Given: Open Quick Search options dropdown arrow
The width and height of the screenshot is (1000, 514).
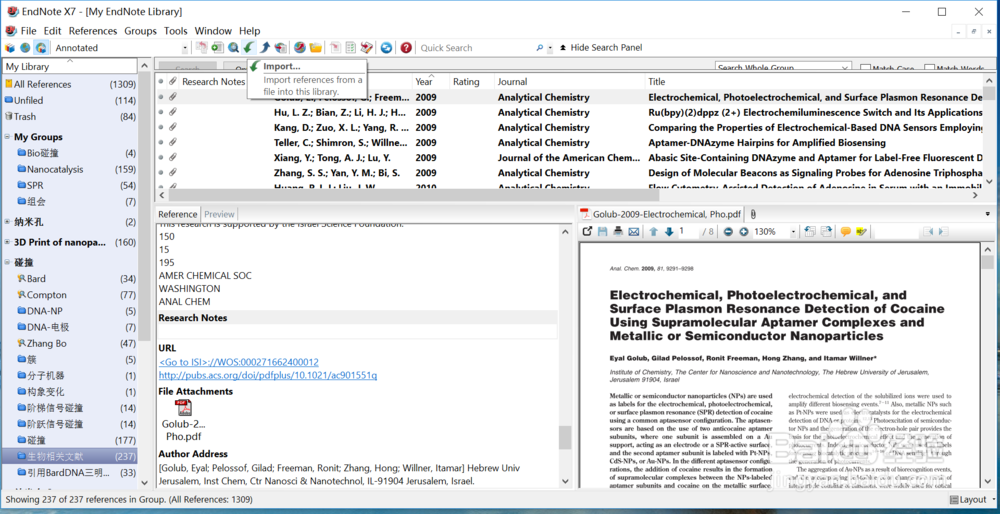Looking at the screenshot, I should coord(550,48).
